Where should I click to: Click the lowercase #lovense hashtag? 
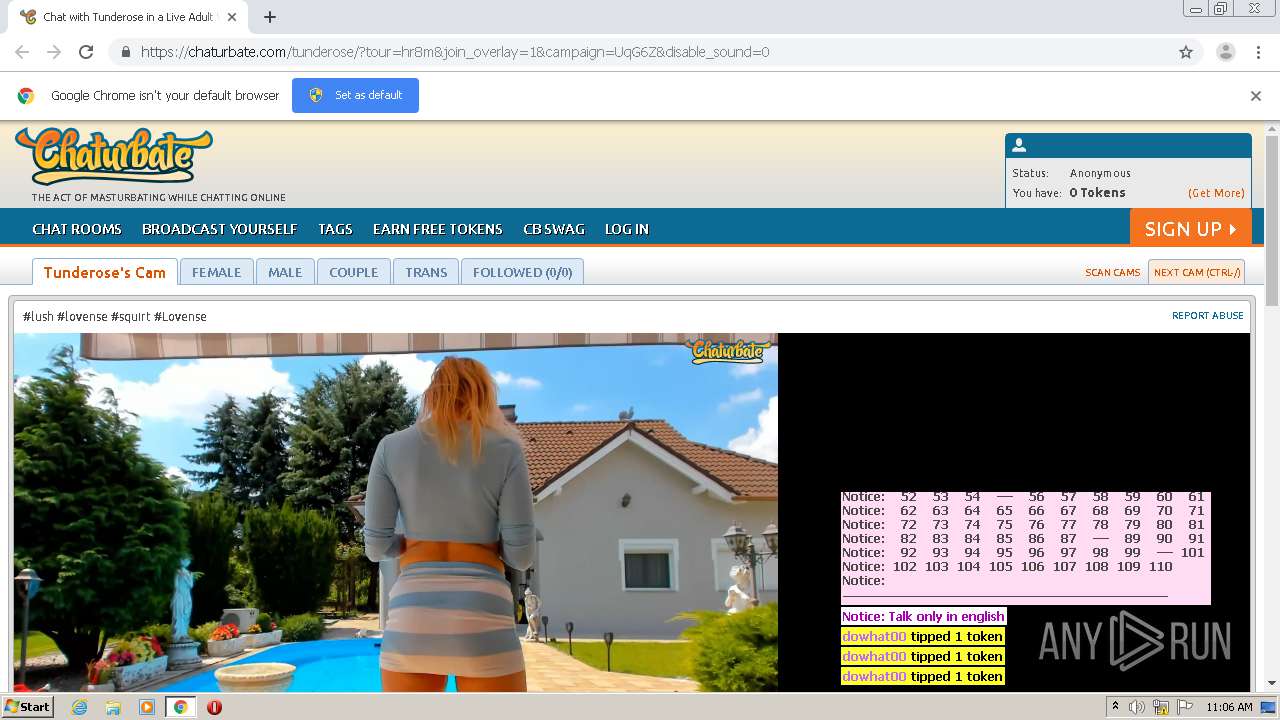point(82,317)
